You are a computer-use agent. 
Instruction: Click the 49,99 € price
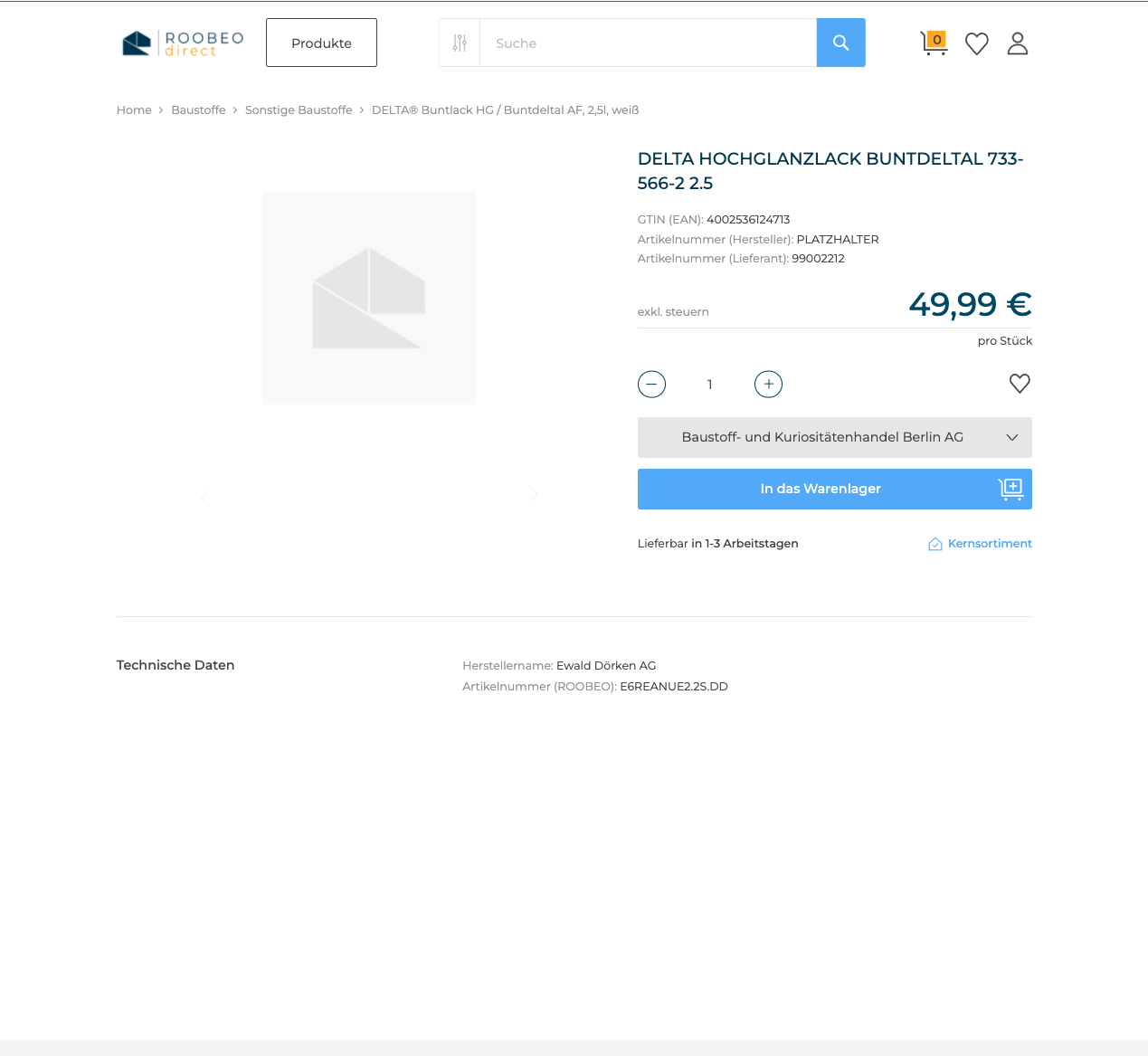coord(970,304)
